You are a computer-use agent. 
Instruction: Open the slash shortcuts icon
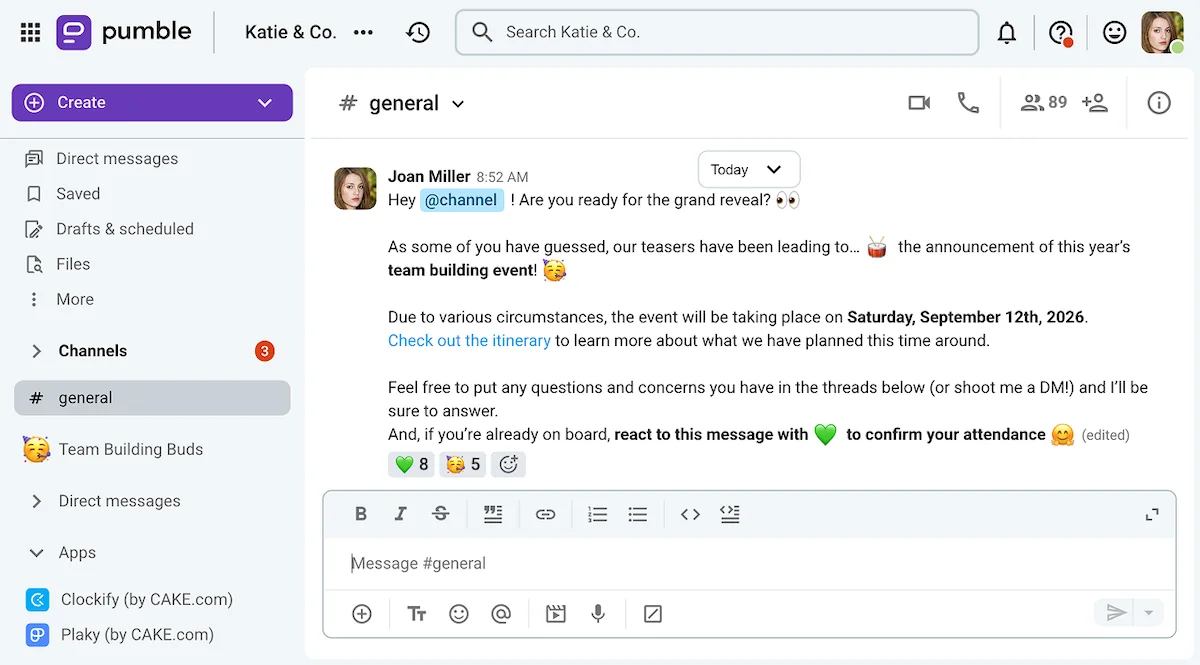653,614
